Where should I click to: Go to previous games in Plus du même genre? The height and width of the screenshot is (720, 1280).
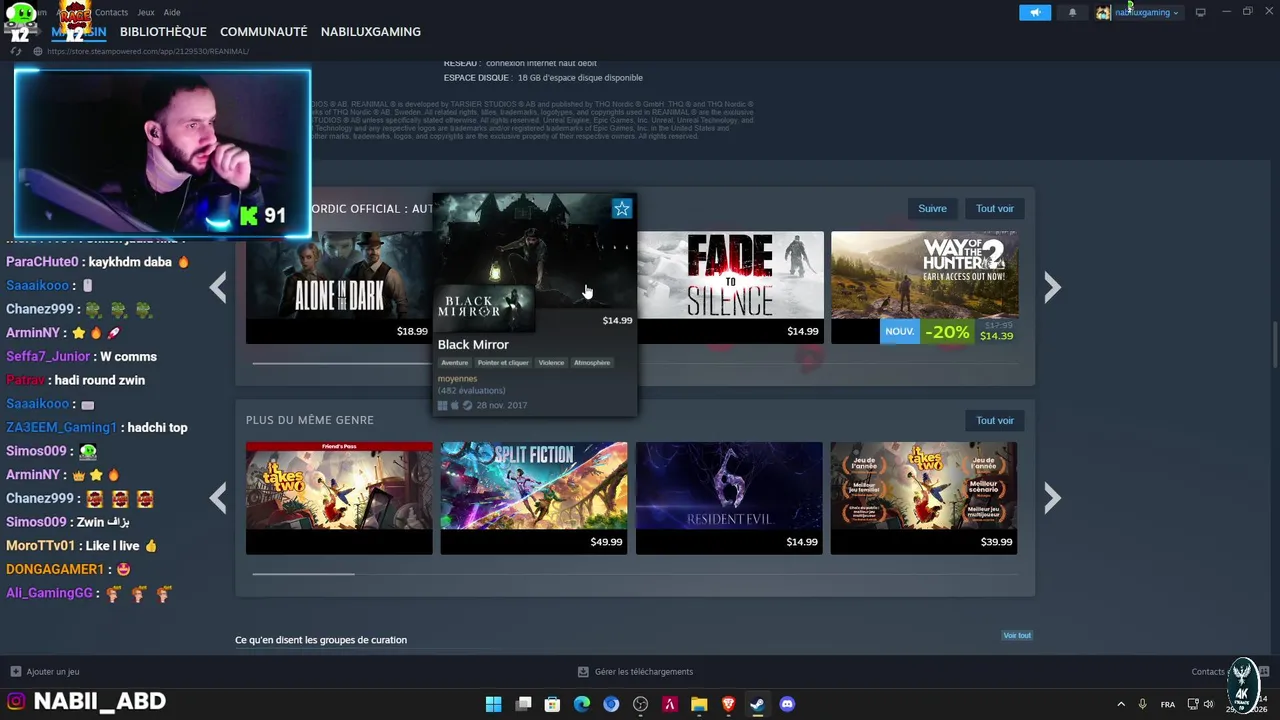click(218, 498)
